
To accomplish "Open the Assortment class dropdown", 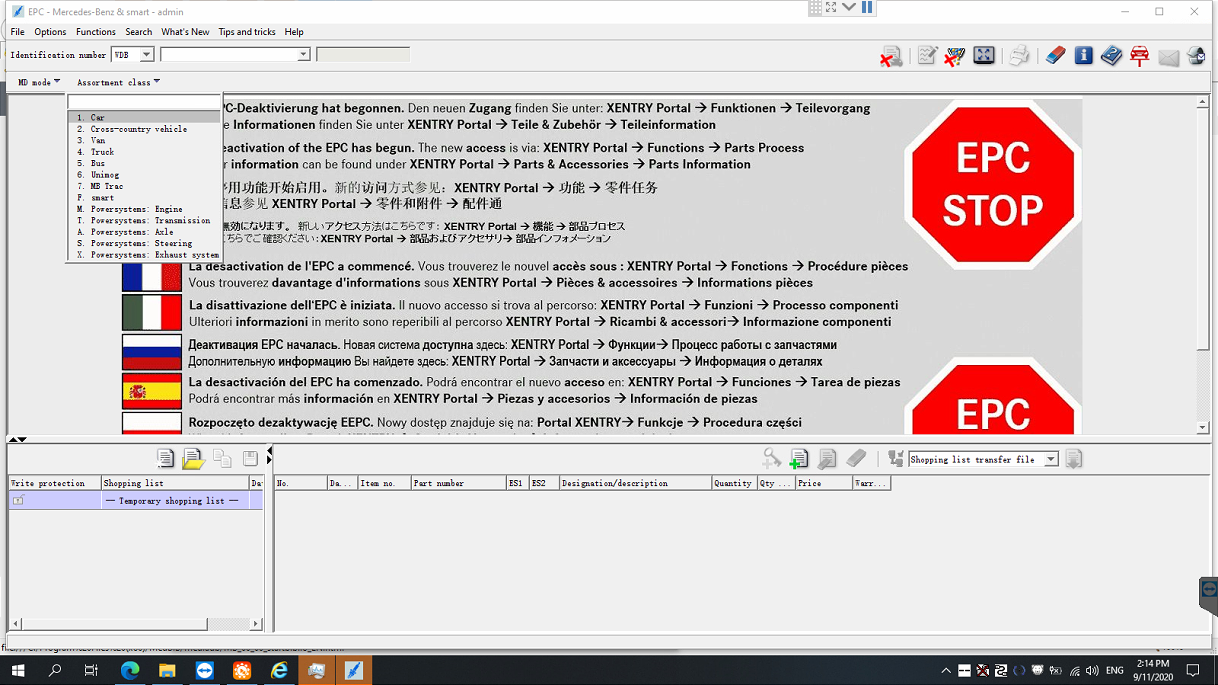I will 118,82.
